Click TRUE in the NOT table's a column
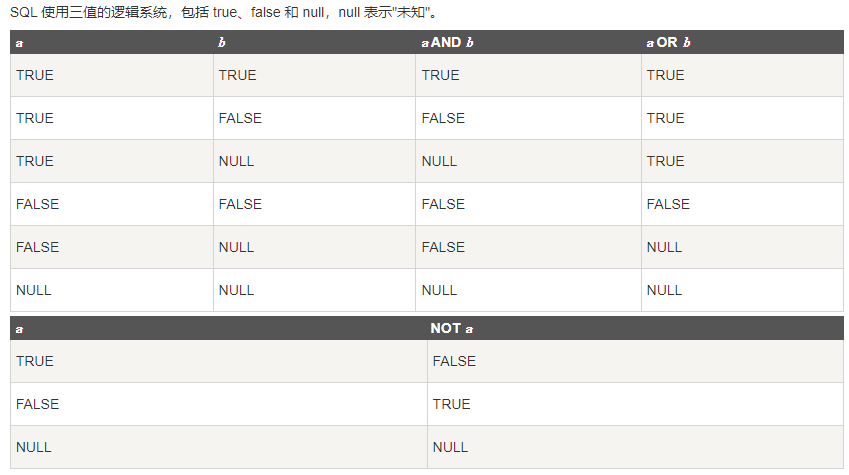 [35, 361]
